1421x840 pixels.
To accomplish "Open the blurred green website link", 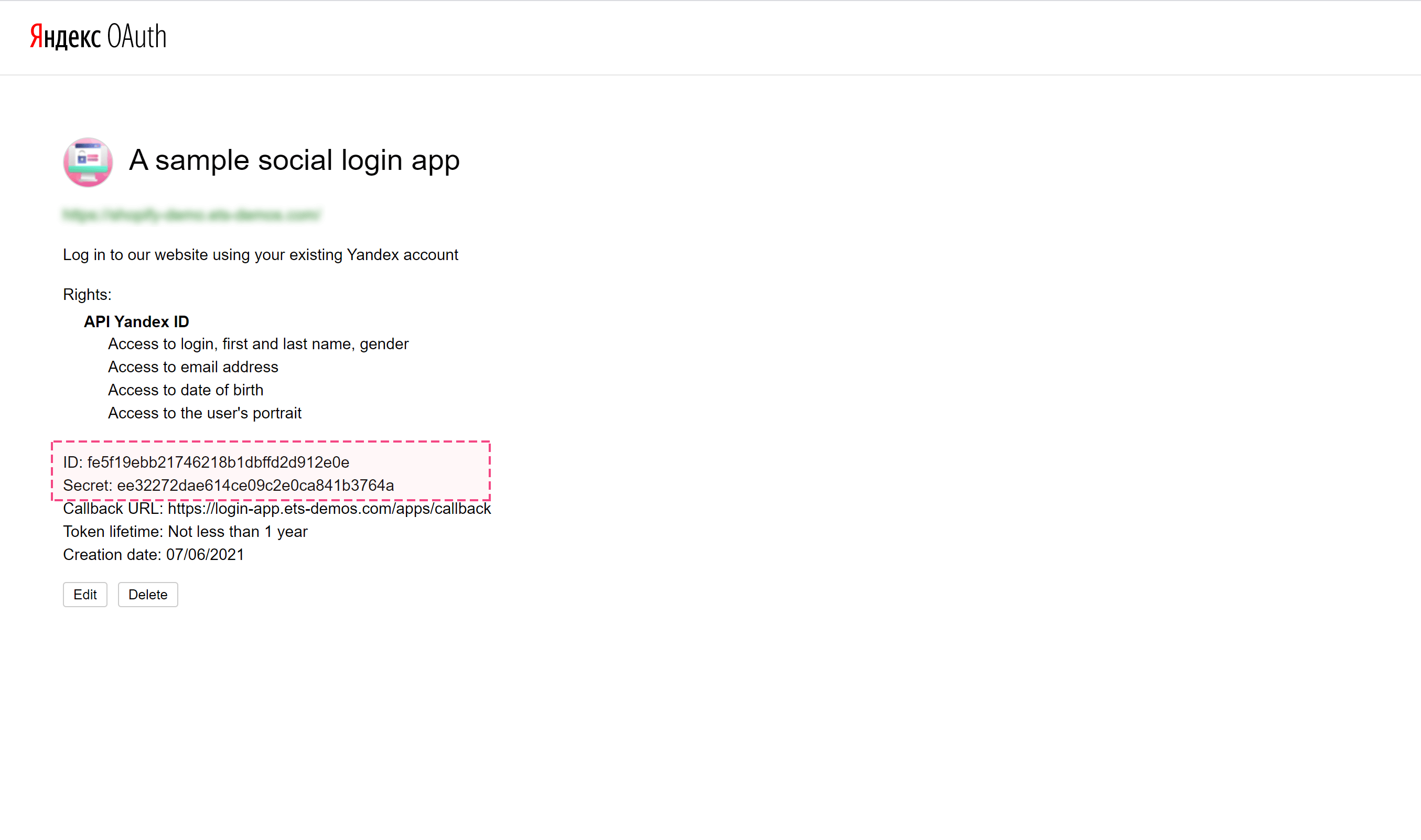I will (192, 214).
